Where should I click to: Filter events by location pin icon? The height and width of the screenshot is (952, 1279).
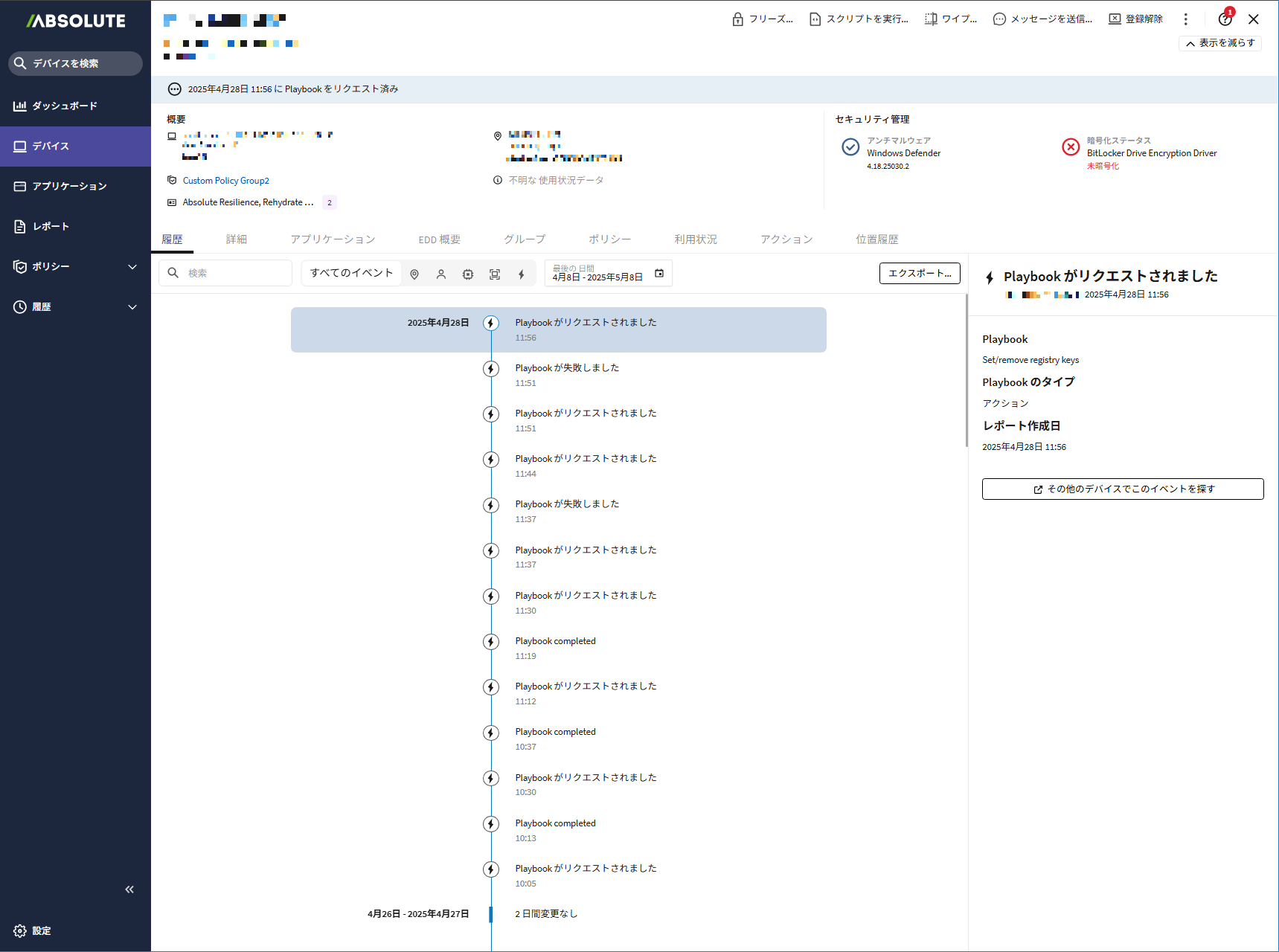414,274
